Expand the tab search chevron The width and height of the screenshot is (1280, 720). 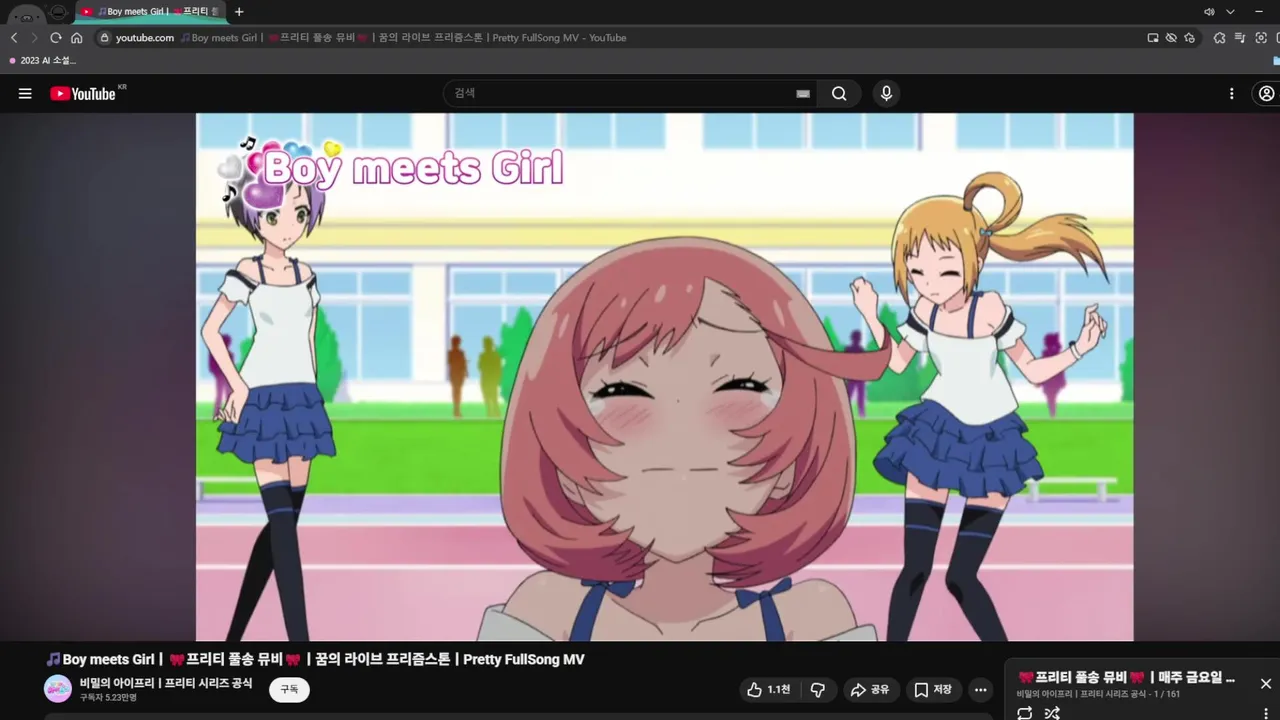coord(1231,12)
